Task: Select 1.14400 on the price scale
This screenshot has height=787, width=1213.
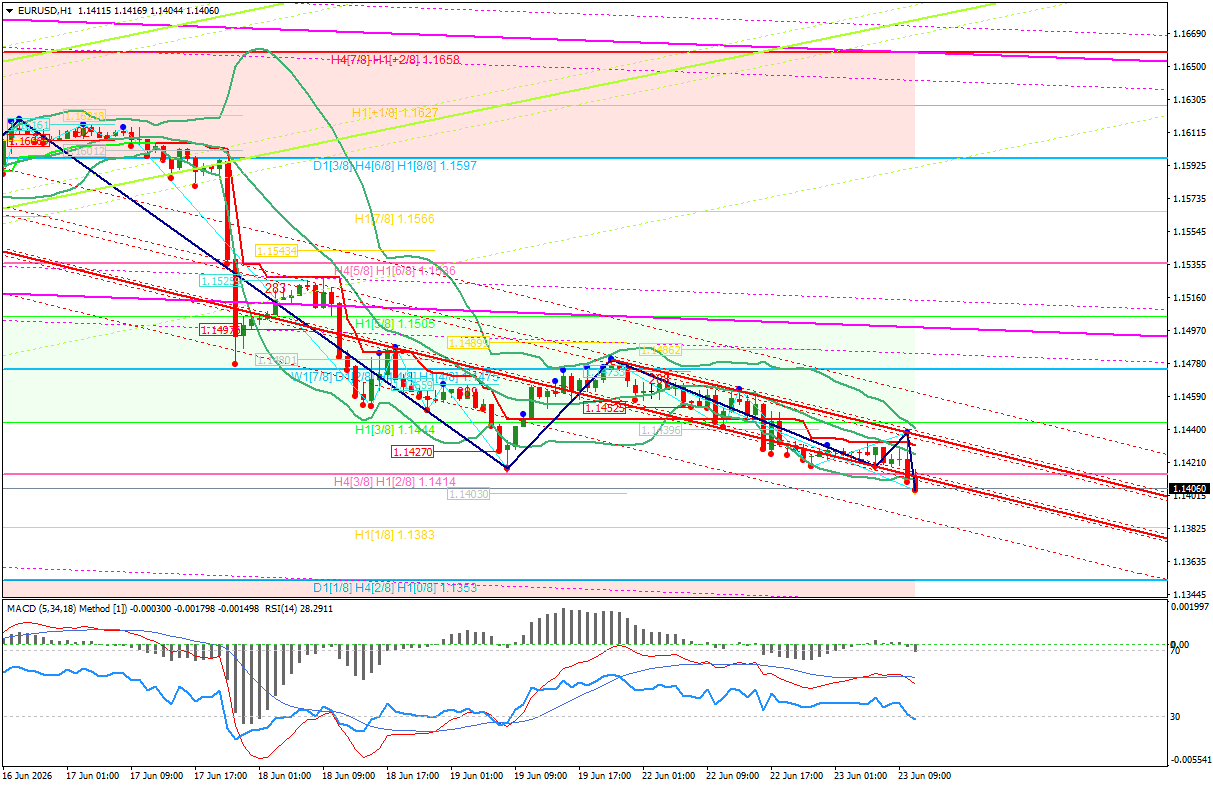Action: point(1188,430)
